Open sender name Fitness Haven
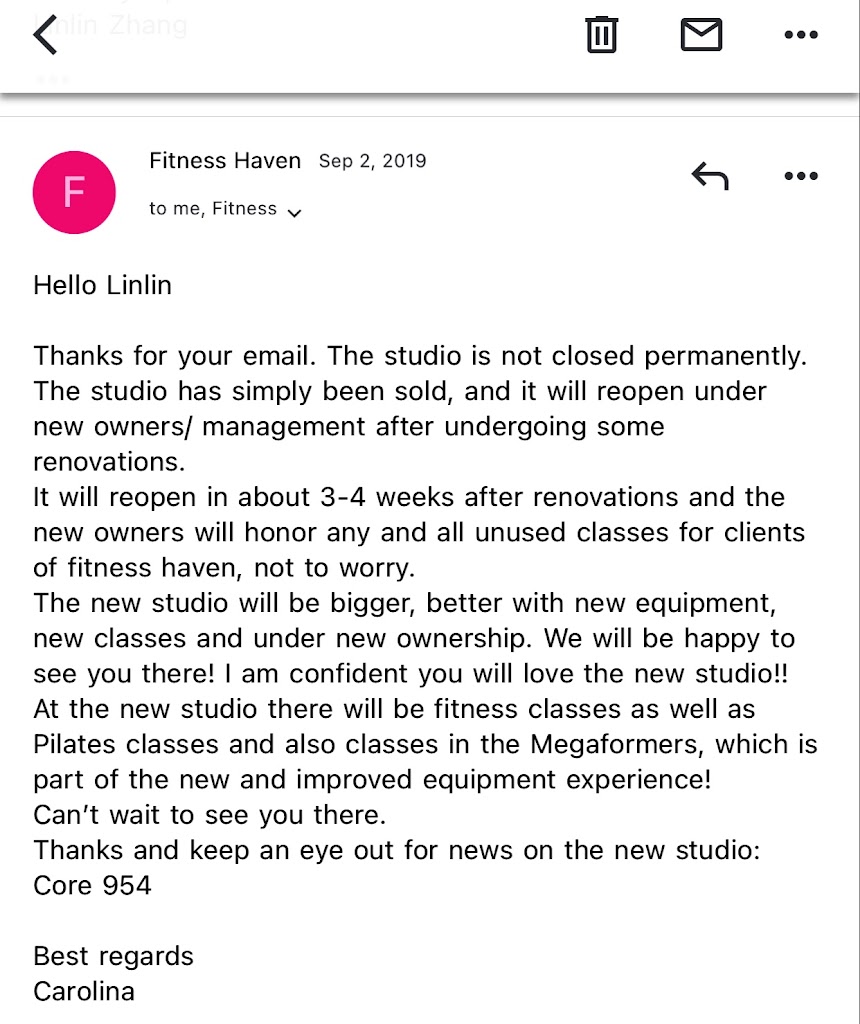The height and width of the screenshot is (1024, 860). [225, 161]
